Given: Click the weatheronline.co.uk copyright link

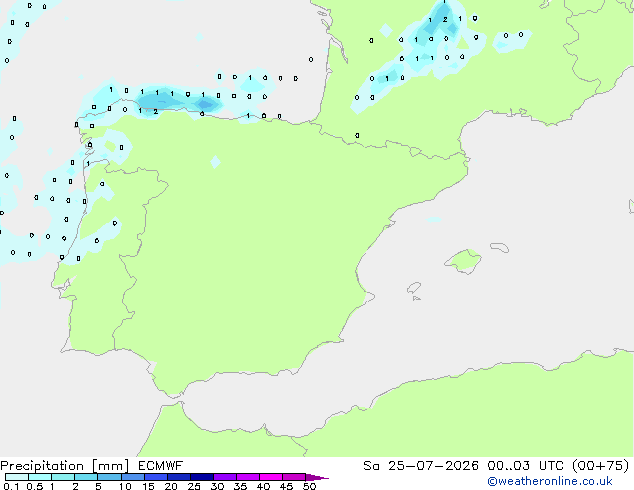Looking at the screenshot, I should (550, 481).
